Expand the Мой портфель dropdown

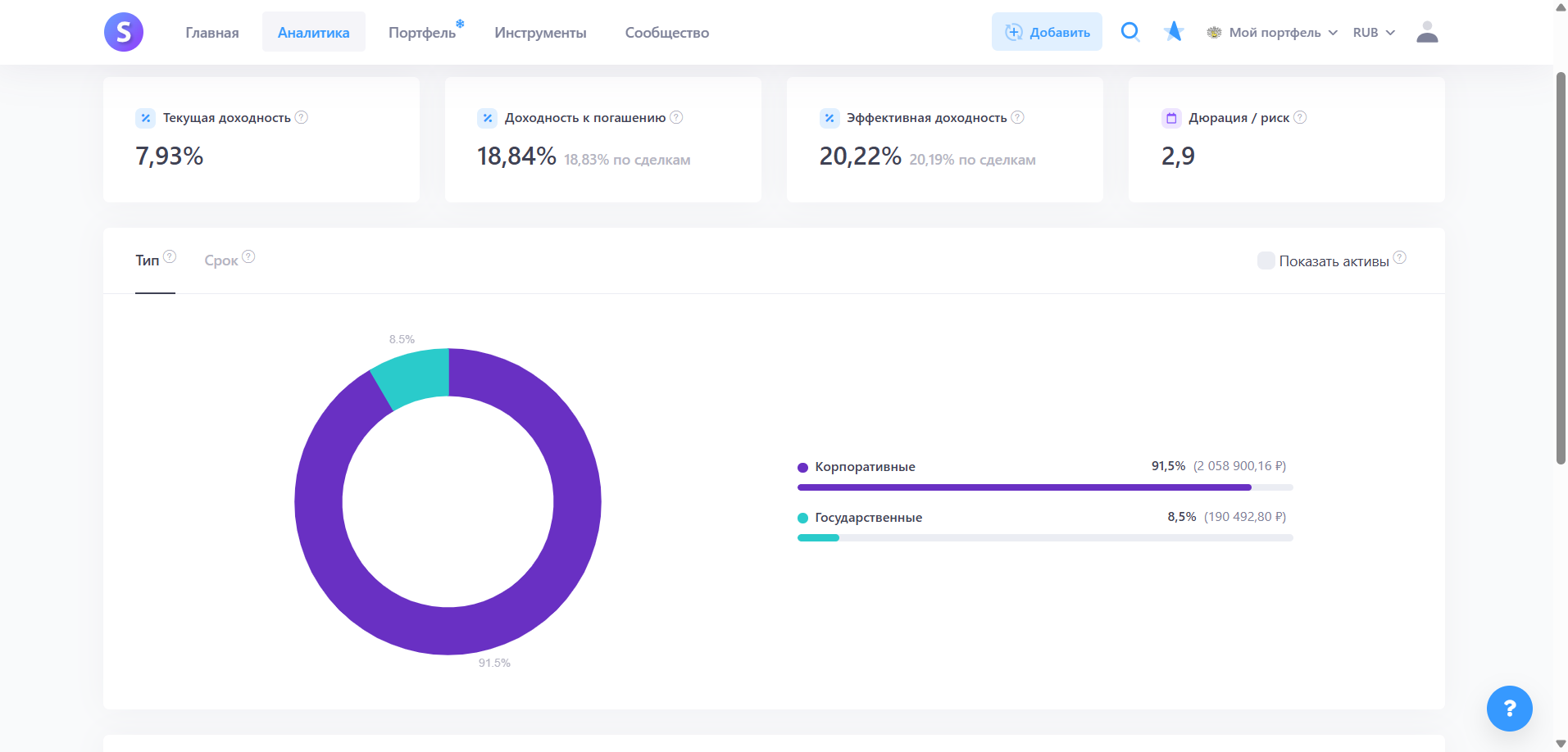(1273, 33)
